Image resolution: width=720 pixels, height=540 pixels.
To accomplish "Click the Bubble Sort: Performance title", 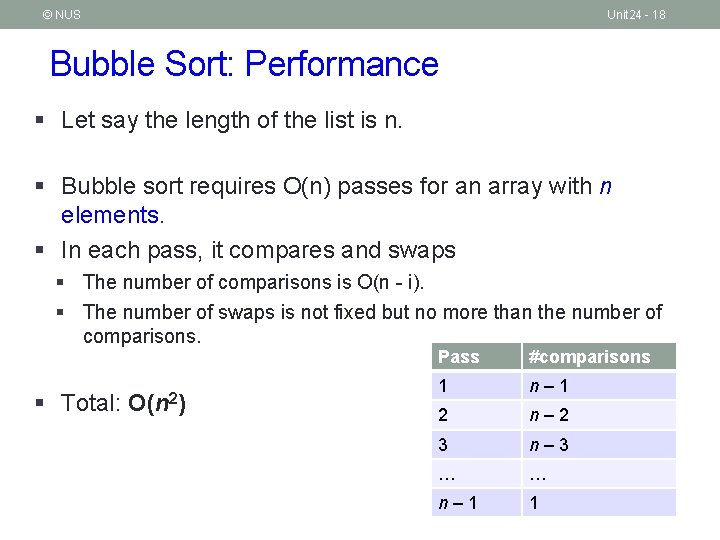I will click(x=244, y=63).
